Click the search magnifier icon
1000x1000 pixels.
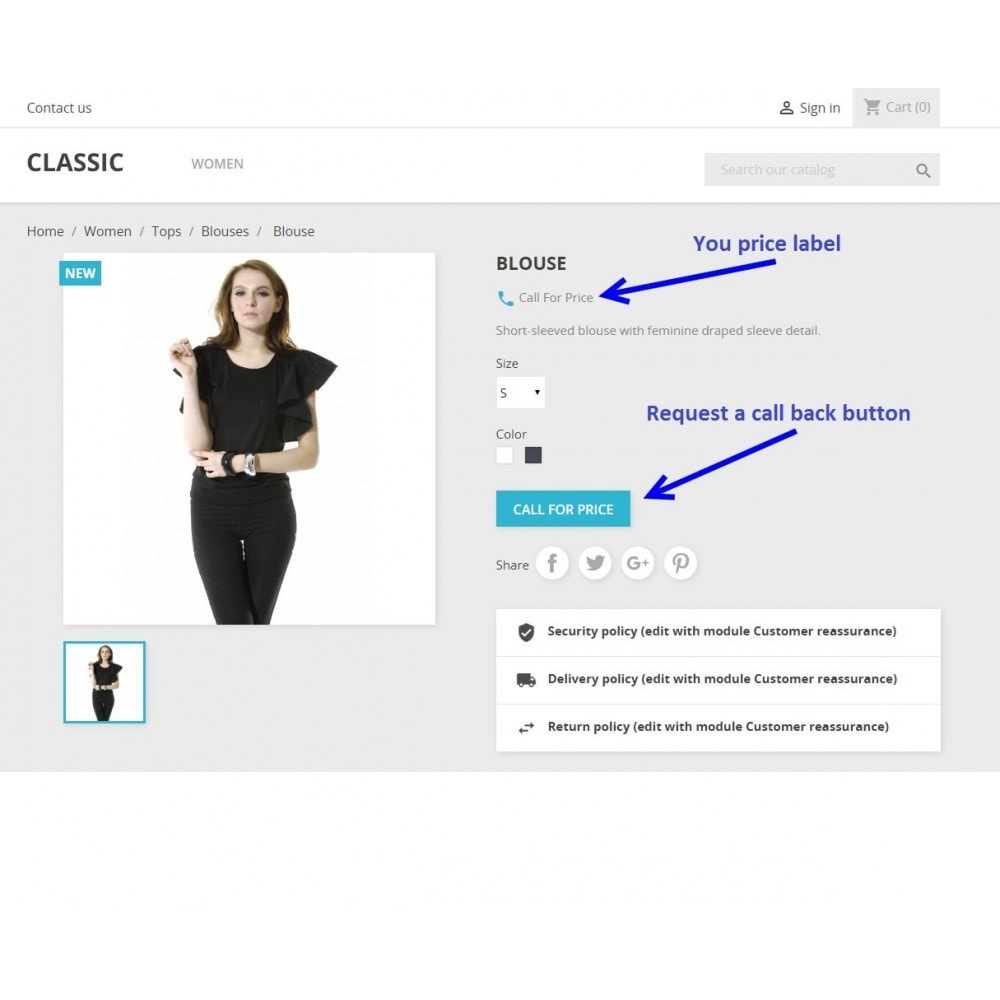pyautogui.click(x=923, y=170)
